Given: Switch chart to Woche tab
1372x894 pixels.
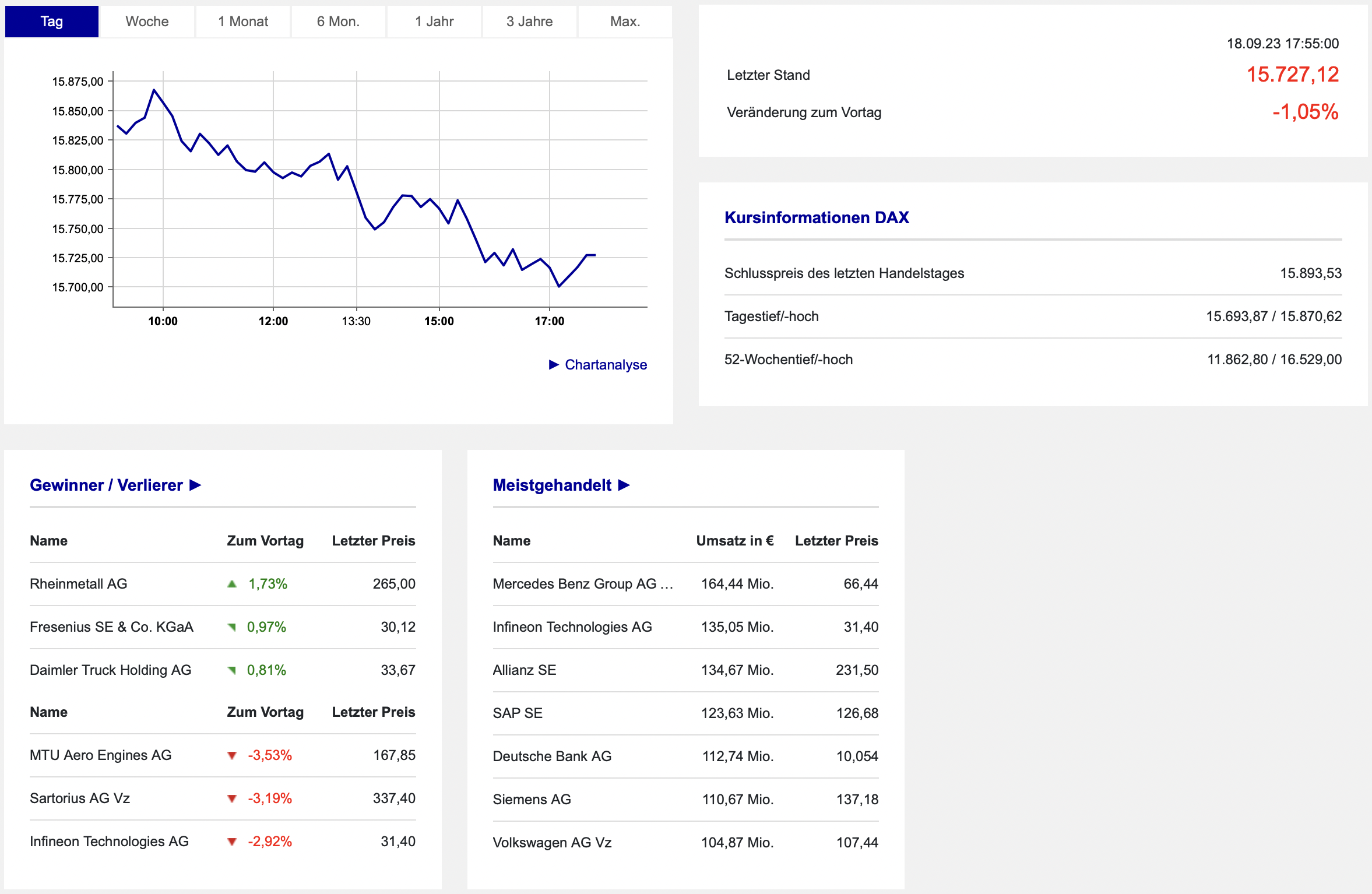Looking at the screenshot, I should tap(147, 22).
